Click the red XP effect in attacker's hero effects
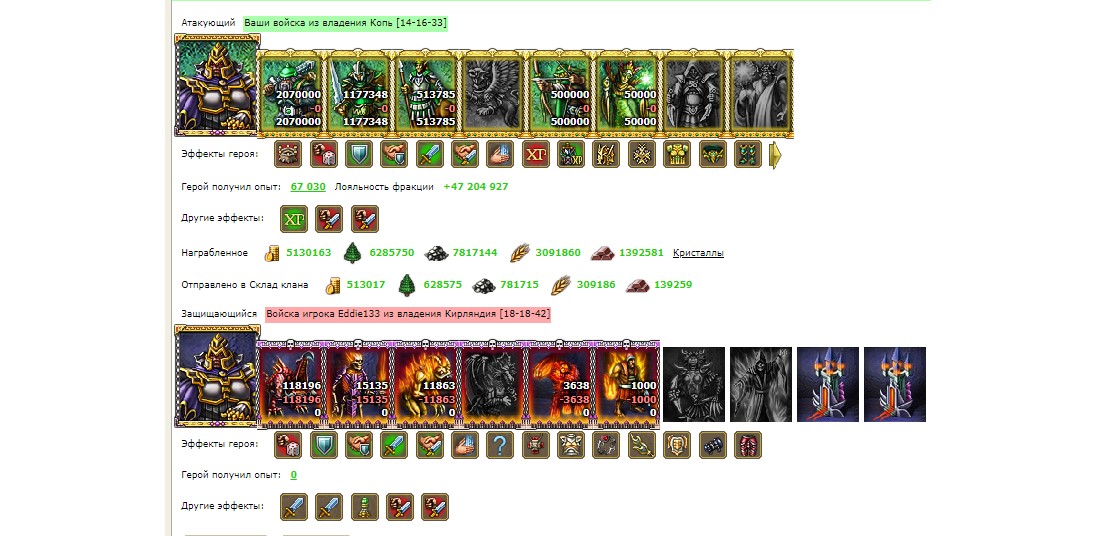1096x536 pixels. 535,154
